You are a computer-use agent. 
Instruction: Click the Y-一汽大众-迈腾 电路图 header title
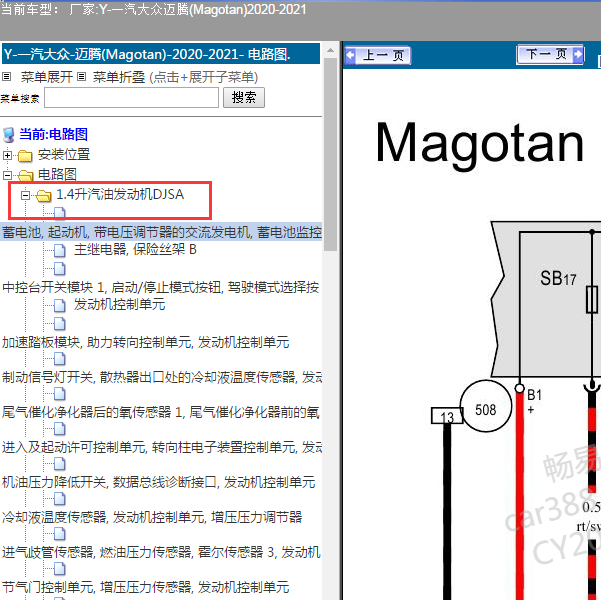click(161, 54)
